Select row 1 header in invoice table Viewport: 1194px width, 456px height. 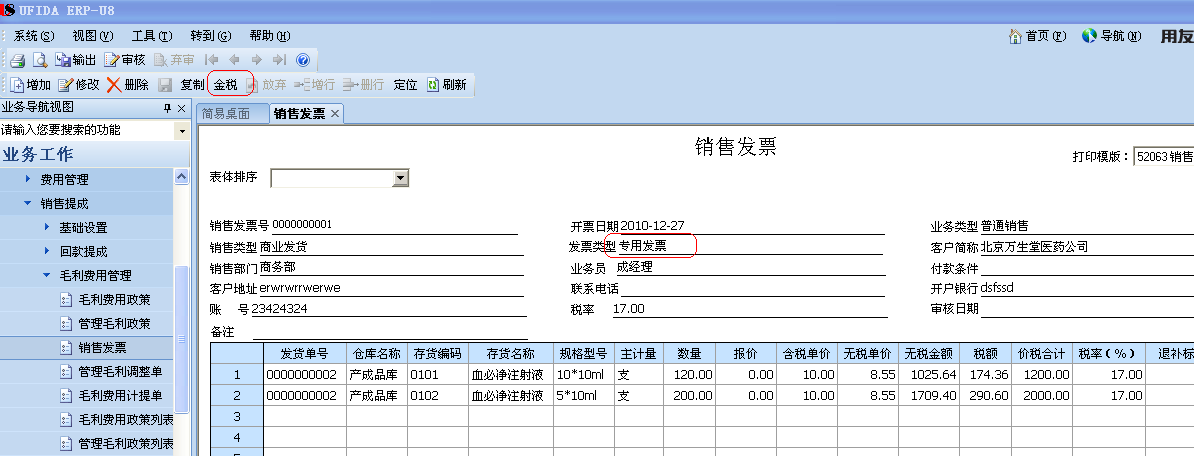tap(237, 375)
